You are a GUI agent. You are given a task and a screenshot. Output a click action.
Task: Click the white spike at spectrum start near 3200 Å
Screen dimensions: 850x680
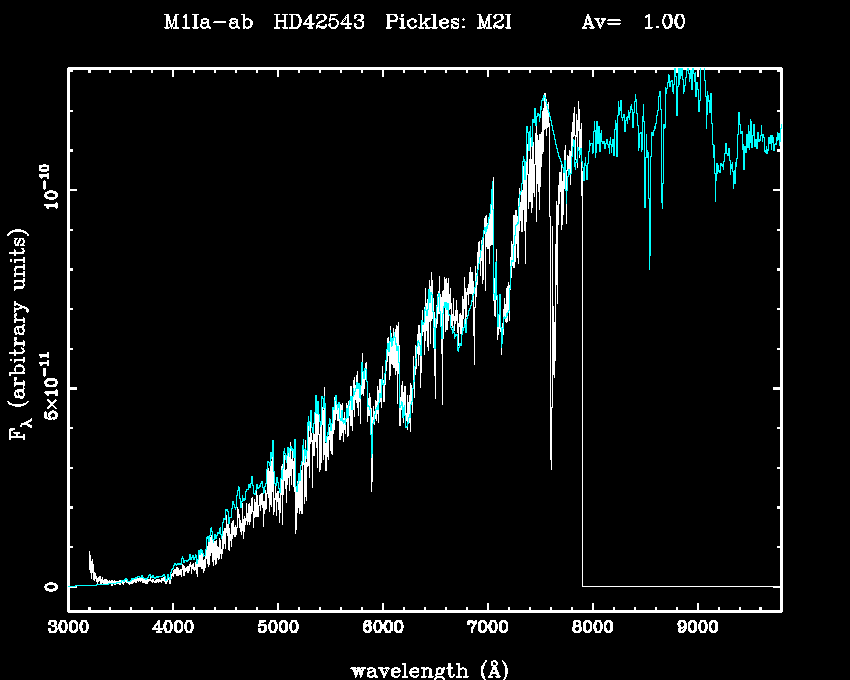pos(90,555)
